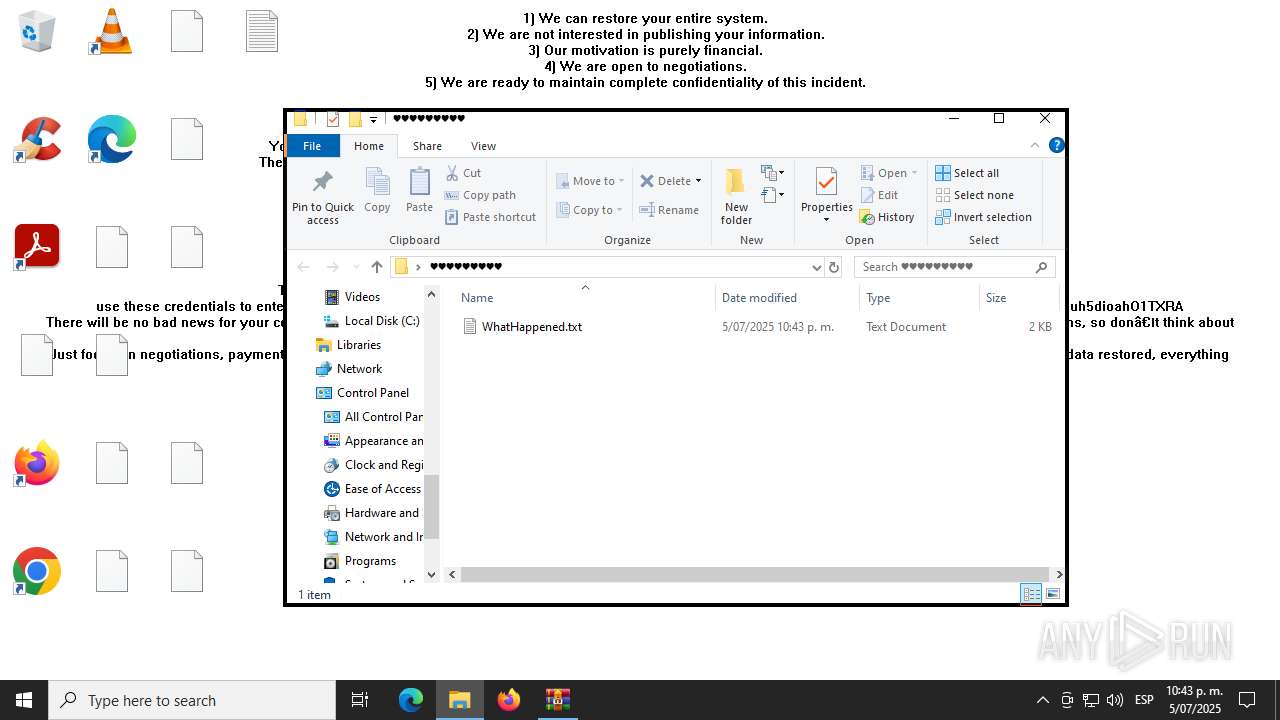1280x720 pixels.
Task: Click the Open button in ribbon
Action: click(x=889, y=173)
